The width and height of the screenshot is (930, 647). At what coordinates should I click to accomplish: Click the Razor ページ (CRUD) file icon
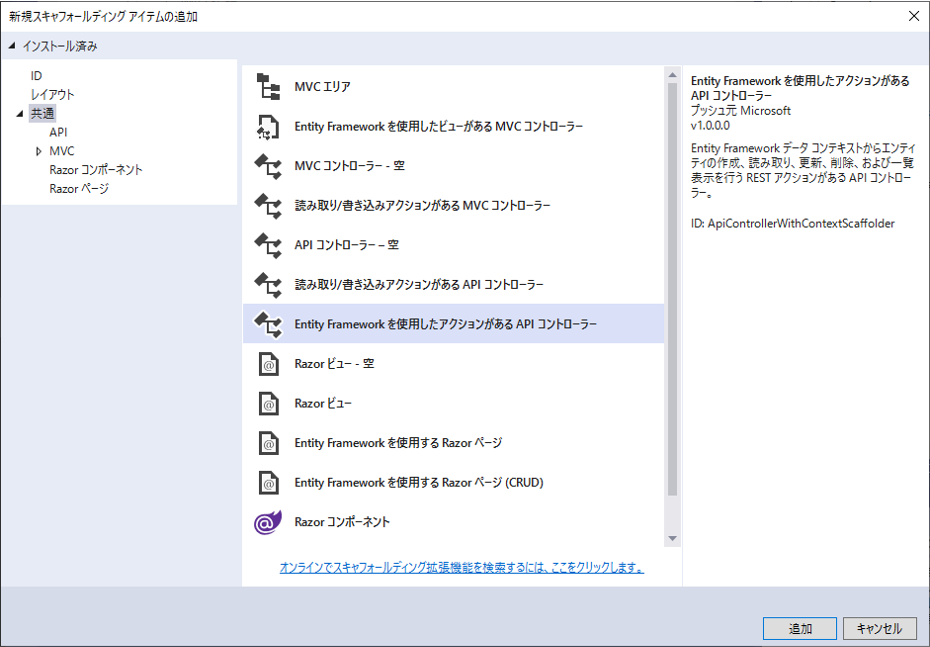268,483
